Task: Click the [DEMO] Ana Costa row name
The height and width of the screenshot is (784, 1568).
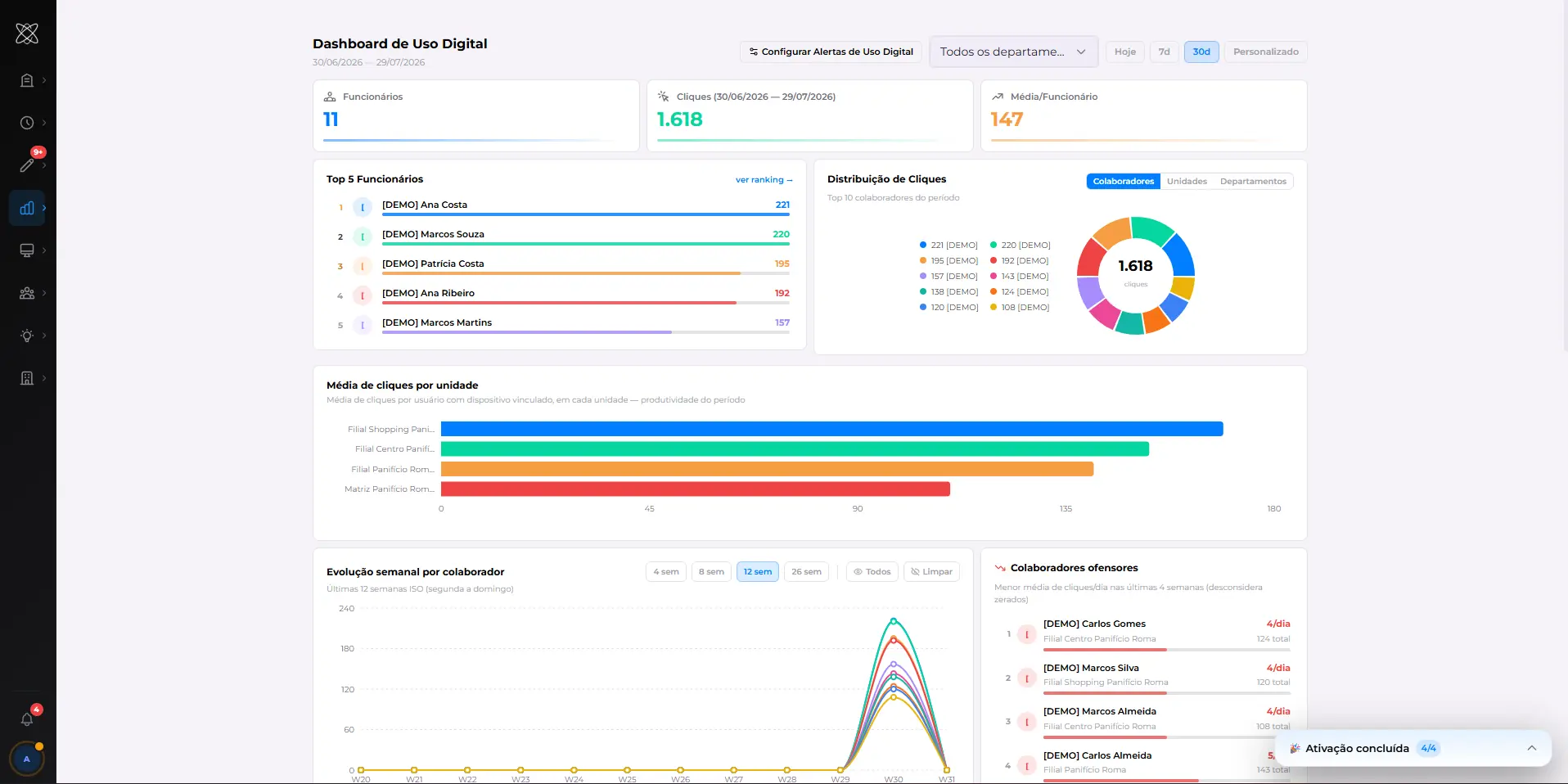Action: (424, 205)
